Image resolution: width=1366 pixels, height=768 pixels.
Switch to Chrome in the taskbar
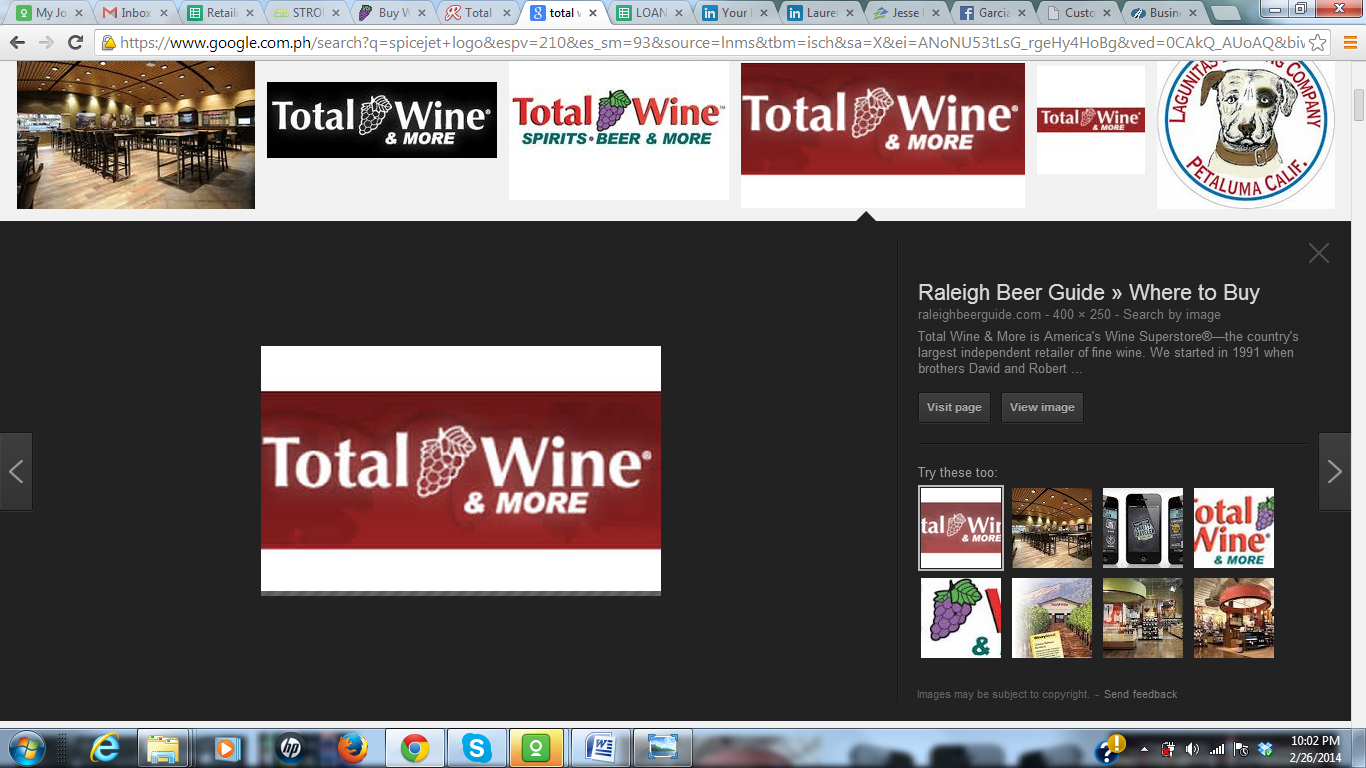pyautogui.click(x=414, y=748)
